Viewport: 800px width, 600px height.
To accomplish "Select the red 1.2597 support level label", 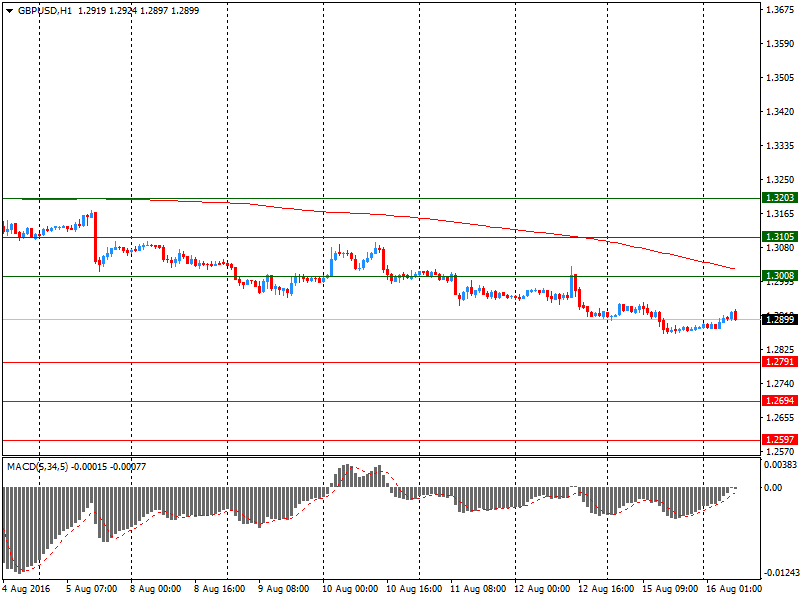I will (780, 439).
